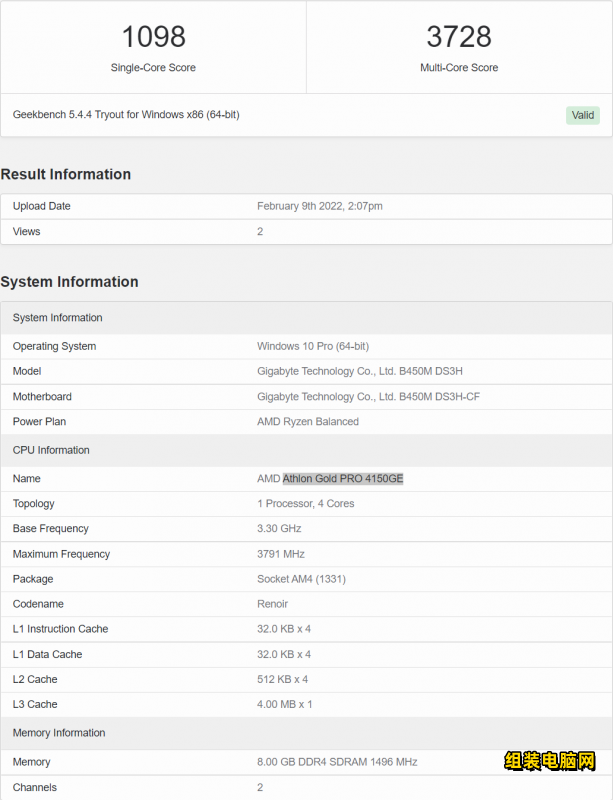Viewport: 613px width, 800px height.
Task: Click the Package label
Action: [33, 579]
